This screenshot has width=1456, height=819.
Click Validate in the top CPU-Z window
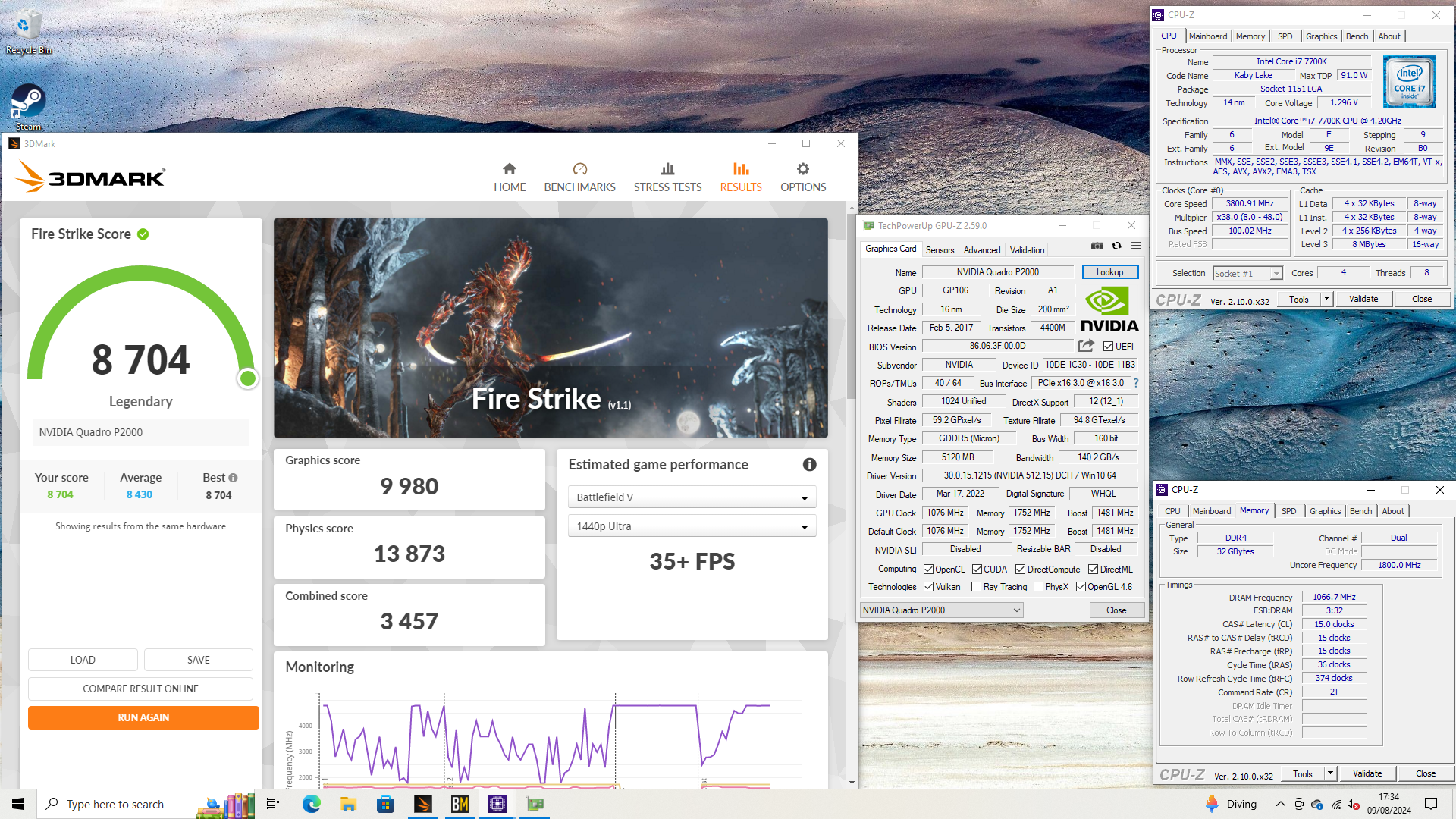click(1363, 299)
